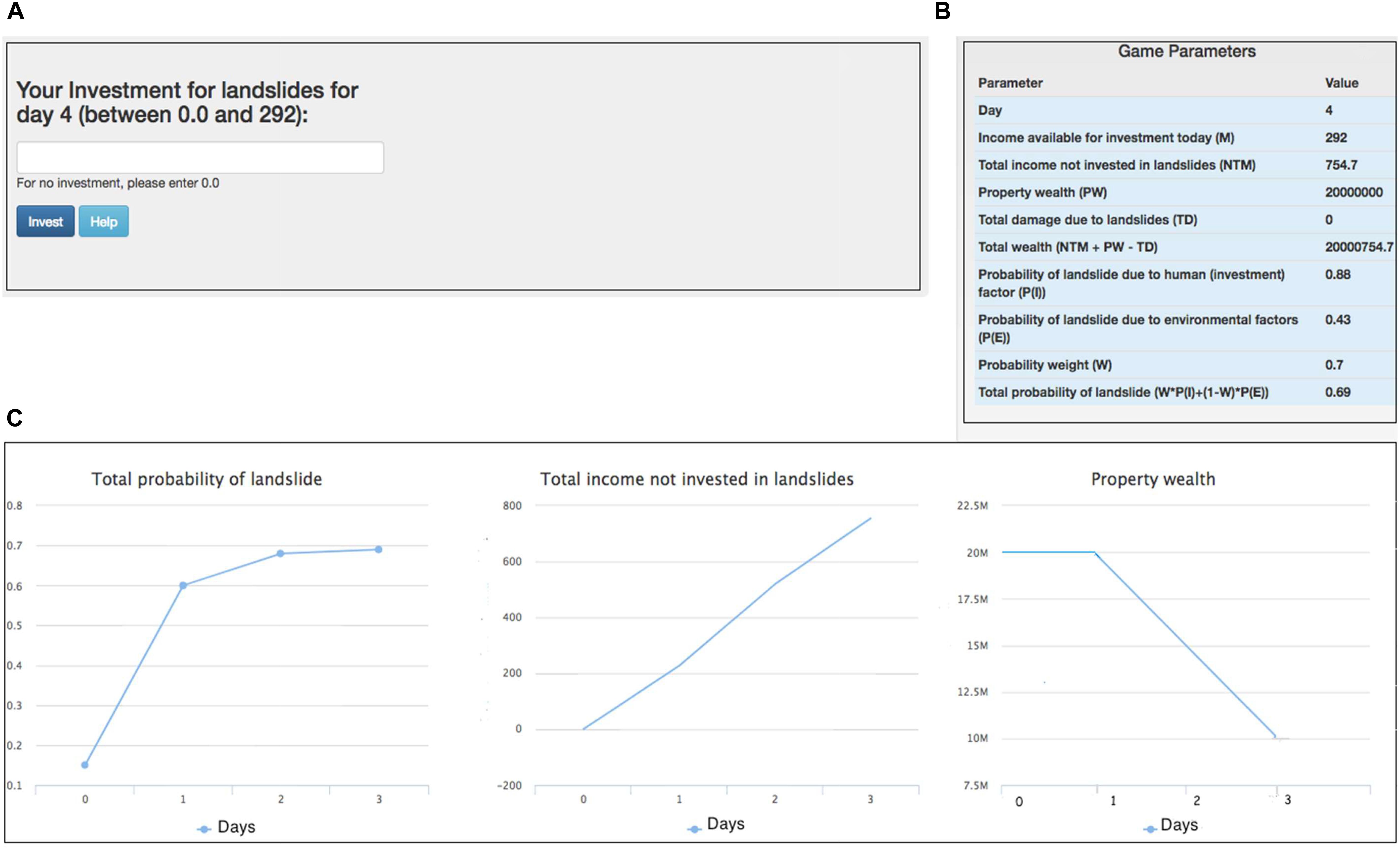1400x849 pixels.
Task: Click the 'Day' parameter row label
Action: coord(990,110)
